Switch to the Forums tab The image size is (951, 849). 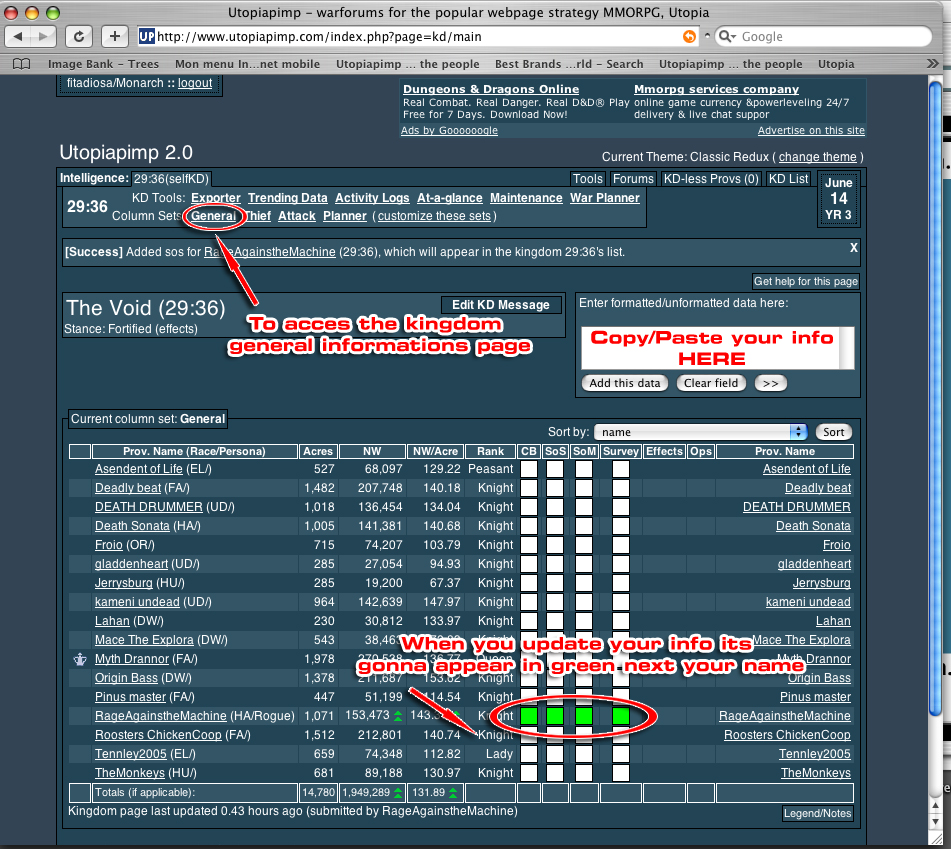[x=632, y=179]
